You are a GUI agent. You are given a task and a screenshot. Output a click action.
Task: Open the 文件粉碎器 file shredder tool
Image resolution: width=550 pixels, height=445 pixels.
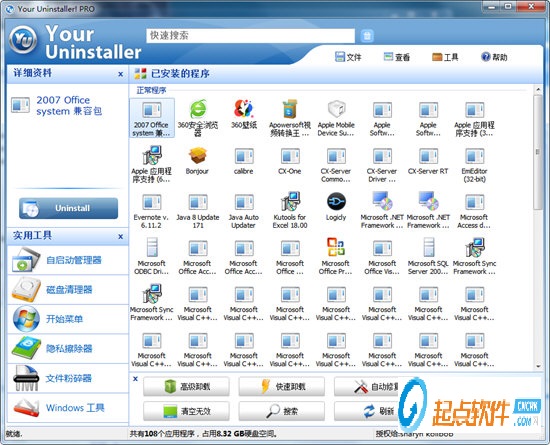(x=68, y=378)
